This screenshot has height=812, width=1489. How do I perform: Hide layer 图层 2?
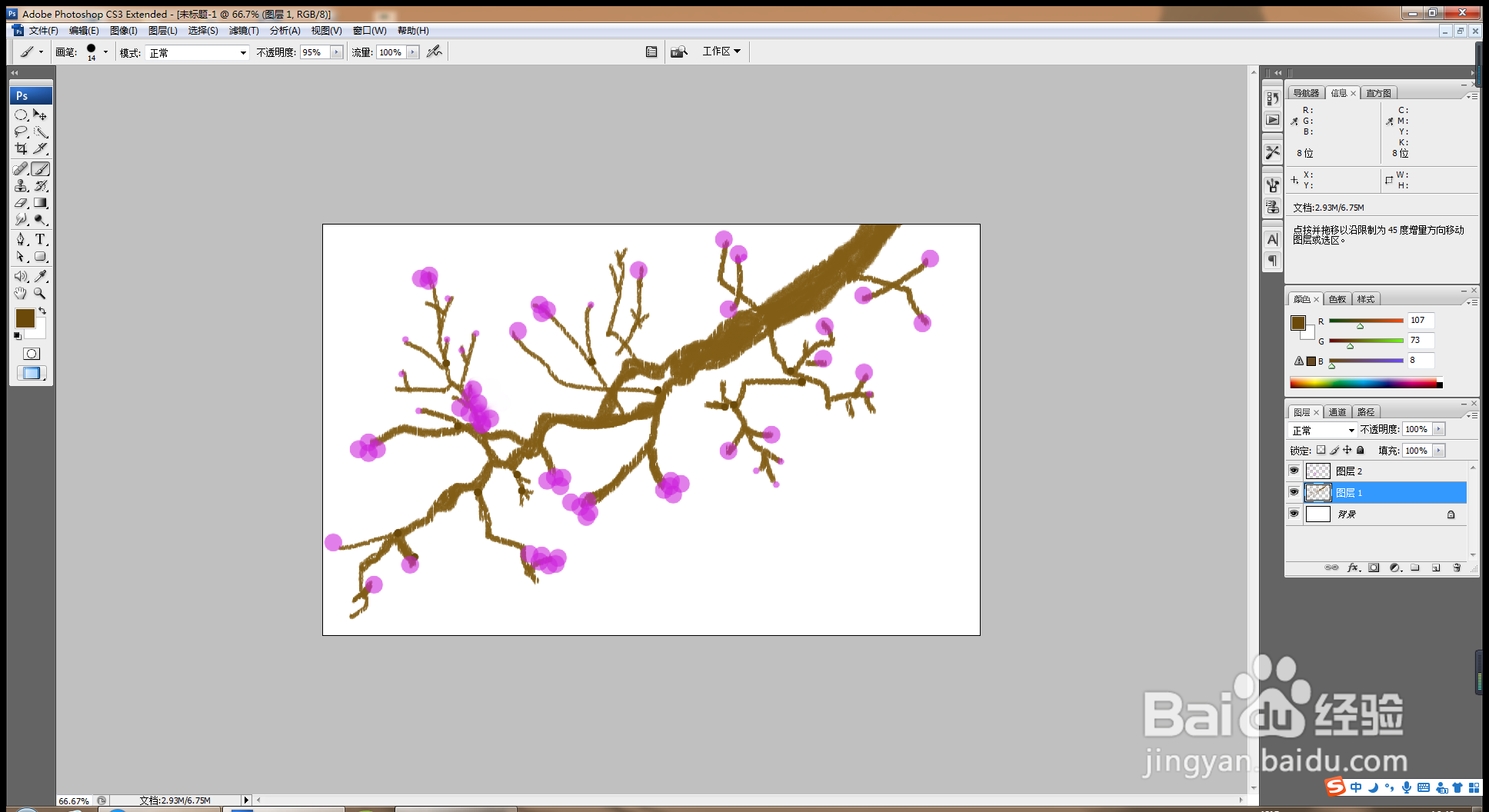1294,471
